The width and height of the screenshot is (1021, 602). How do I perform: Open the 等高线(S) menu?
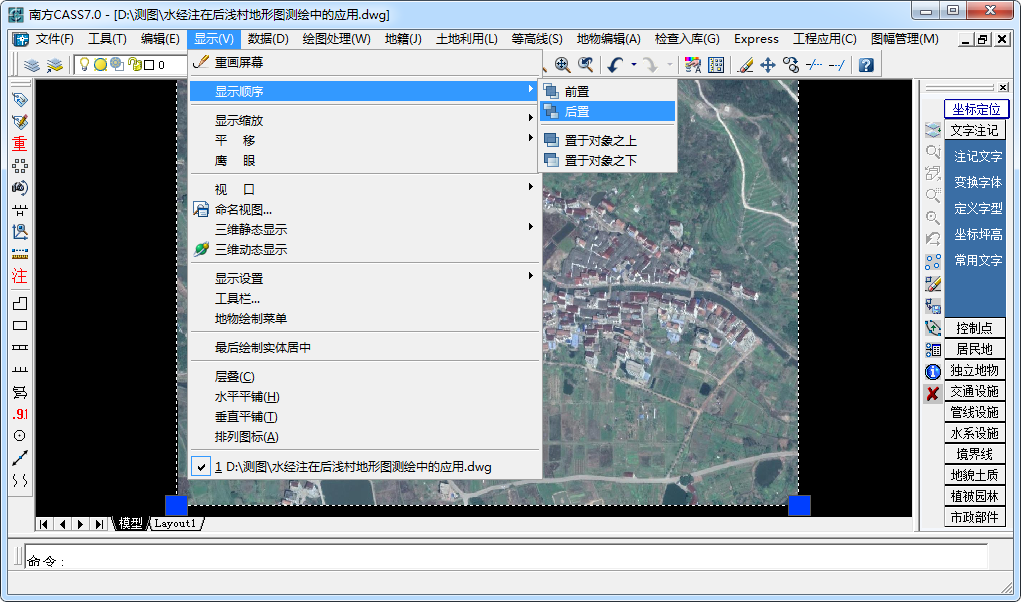(536, 39)
